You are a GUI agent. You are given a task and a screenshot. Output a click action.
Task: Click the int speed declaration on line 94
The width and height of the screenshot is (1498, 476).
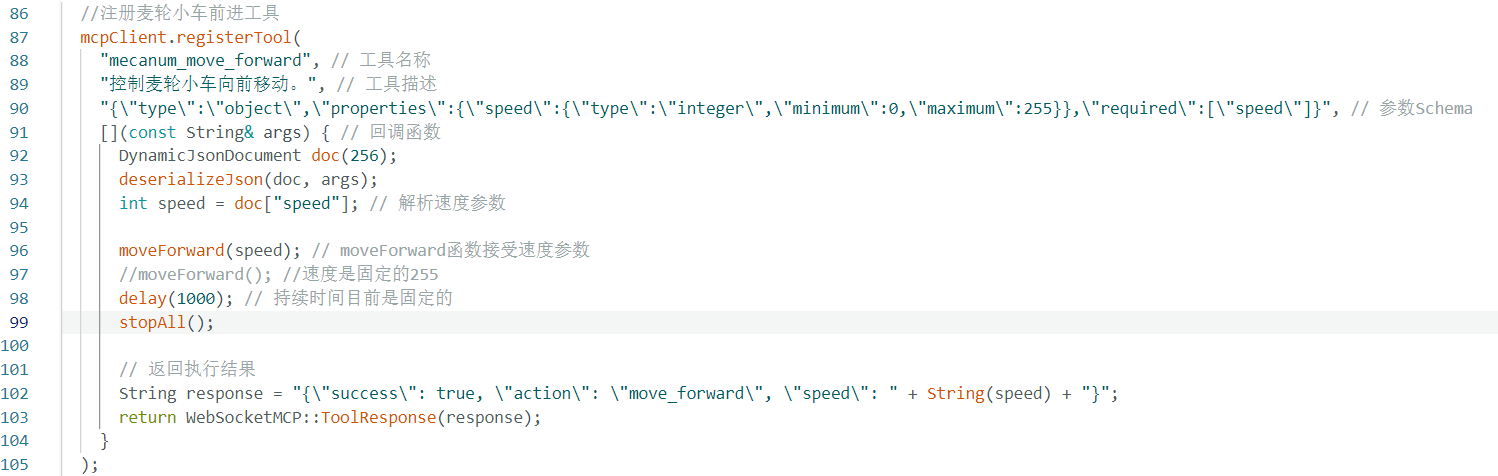click(157, 203)
